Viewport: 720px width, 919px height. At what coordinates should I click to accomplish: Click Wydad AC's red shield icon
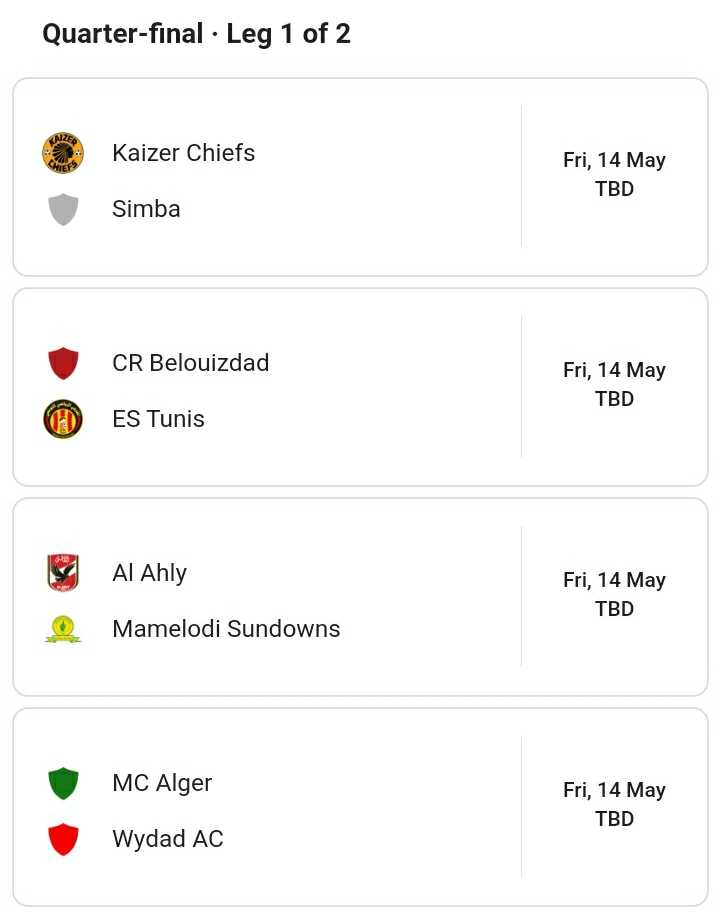[x=63, y=839]
